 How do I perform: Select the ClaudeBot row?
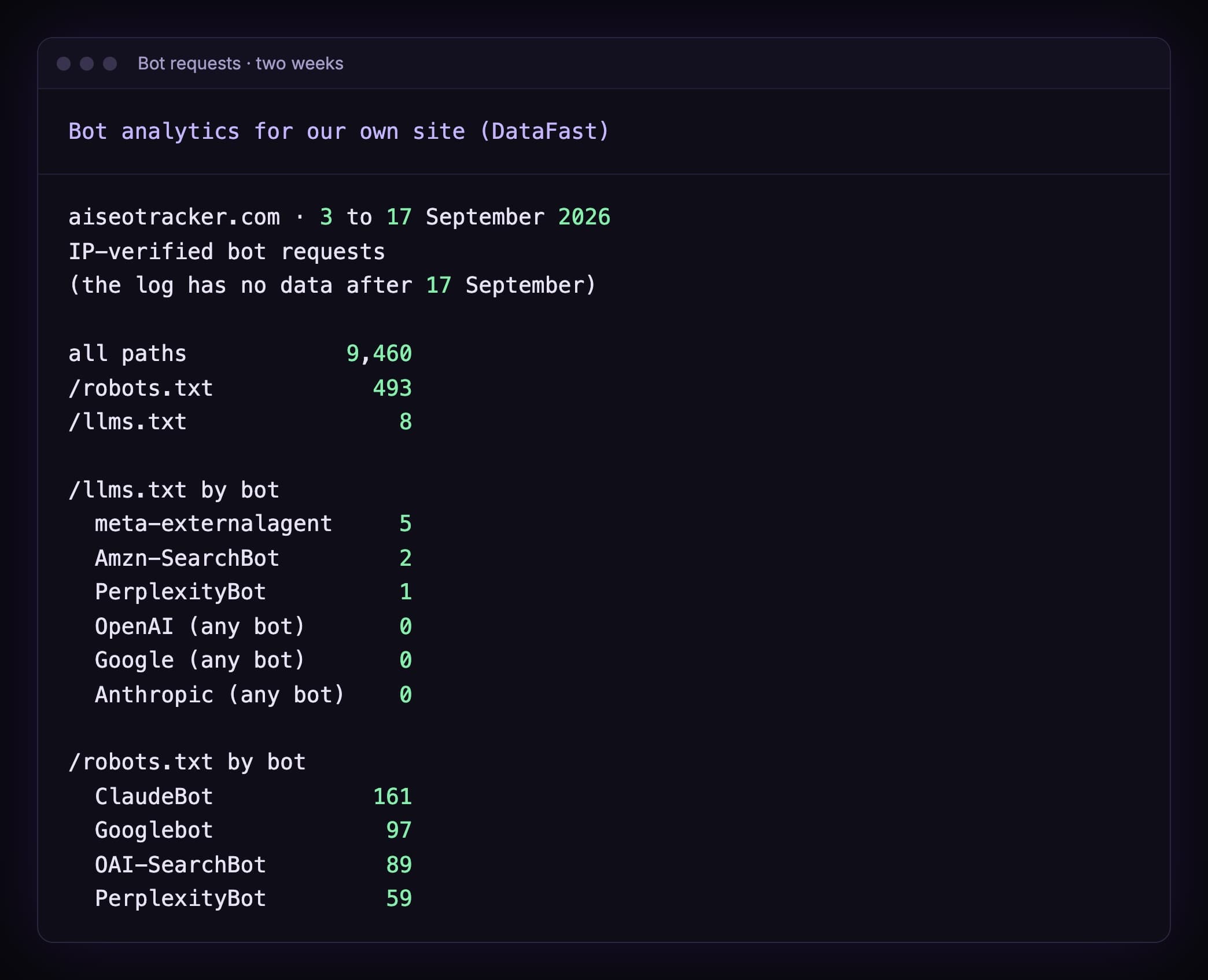point(253,797)
